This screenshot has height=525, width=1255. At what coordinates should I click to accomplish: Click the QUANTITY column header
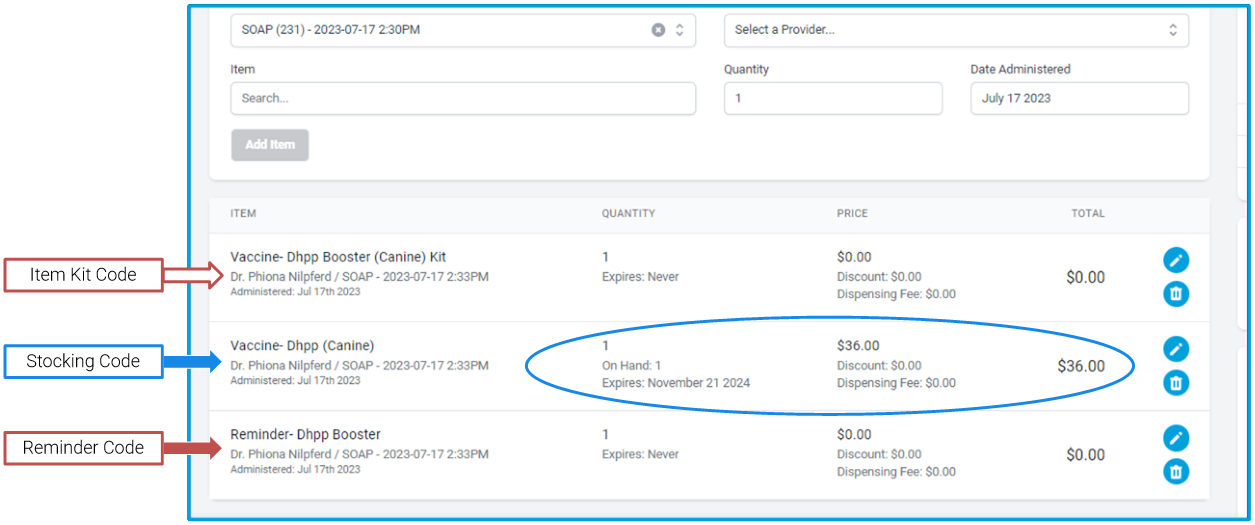click(628, 214)
